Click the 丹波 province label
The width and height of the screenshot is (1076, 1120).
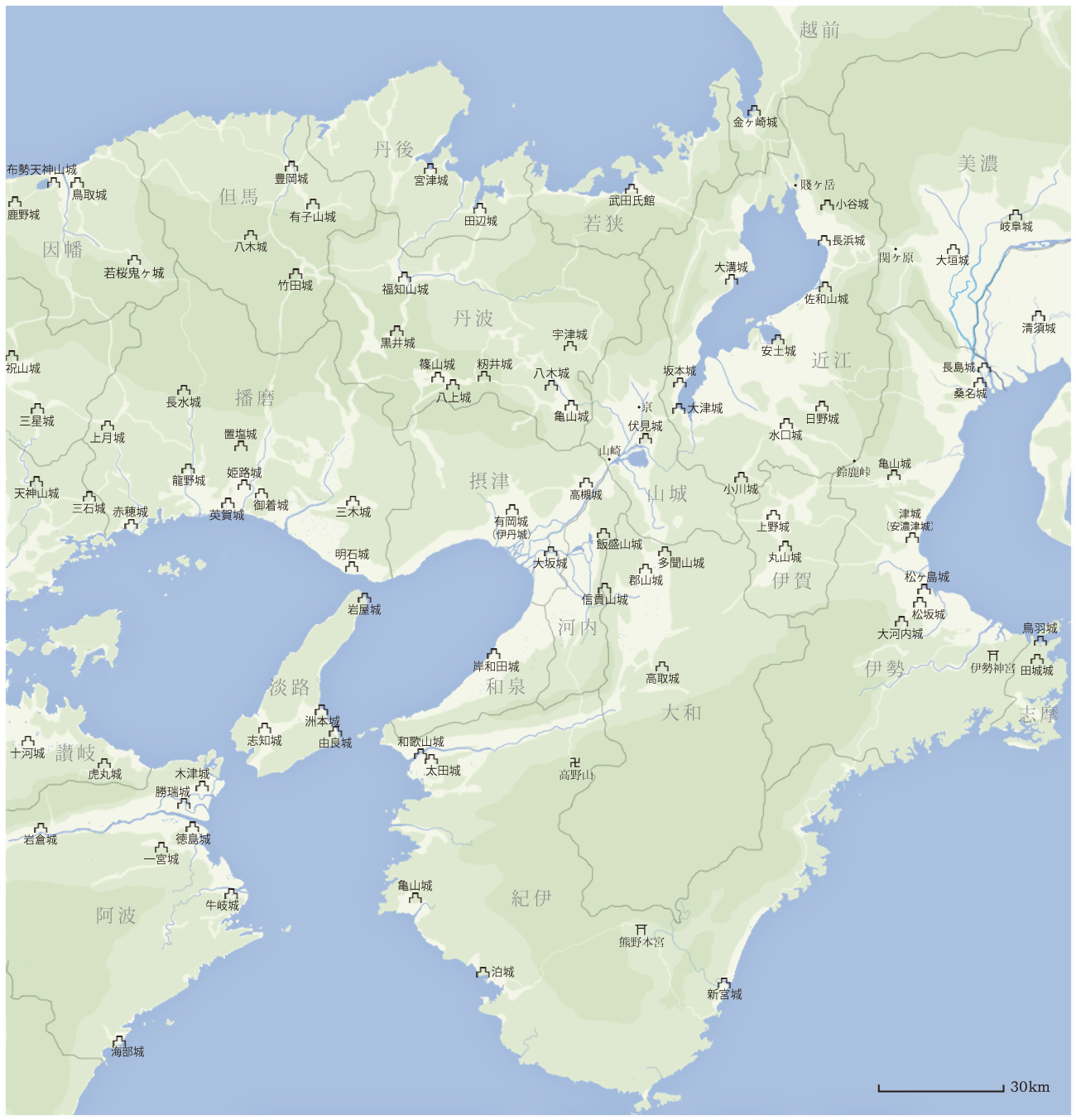pyautogui.click(x=473, y=319)
